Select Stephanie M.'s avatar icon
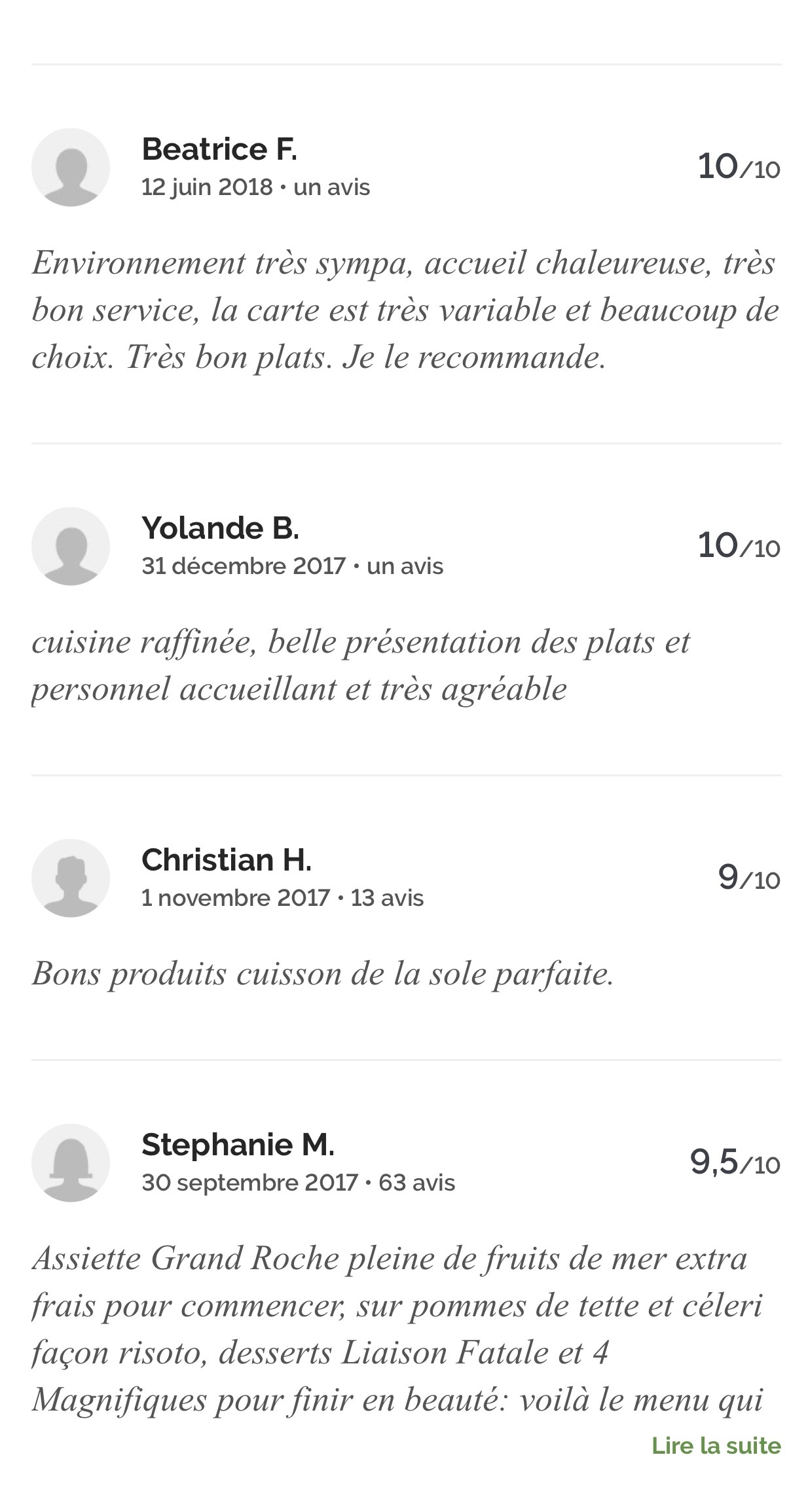The image size is (808, 1512). coord(71,1163)
